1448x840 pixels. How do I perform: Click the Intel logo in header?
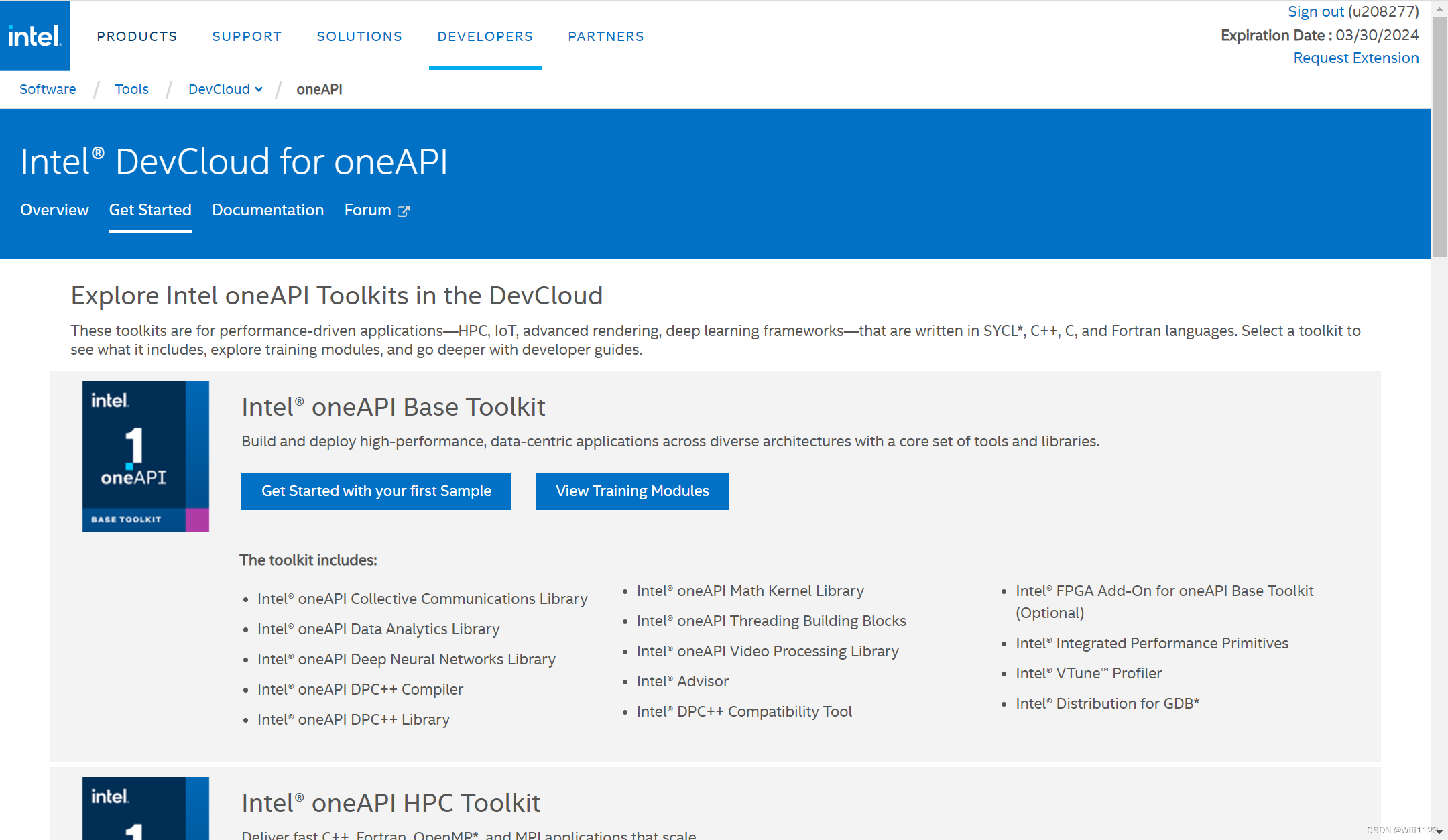pyautogui.click(x=35, y=36)
